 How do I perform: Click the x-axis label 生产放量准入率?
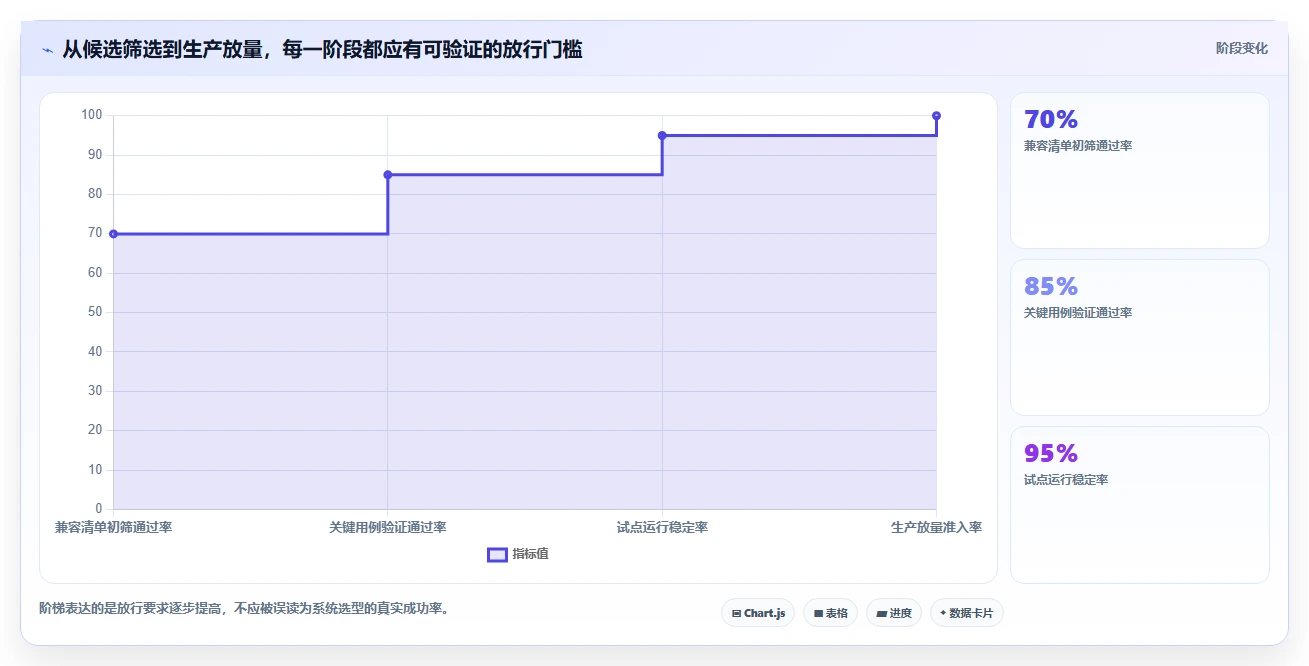[x=936, y=527]
